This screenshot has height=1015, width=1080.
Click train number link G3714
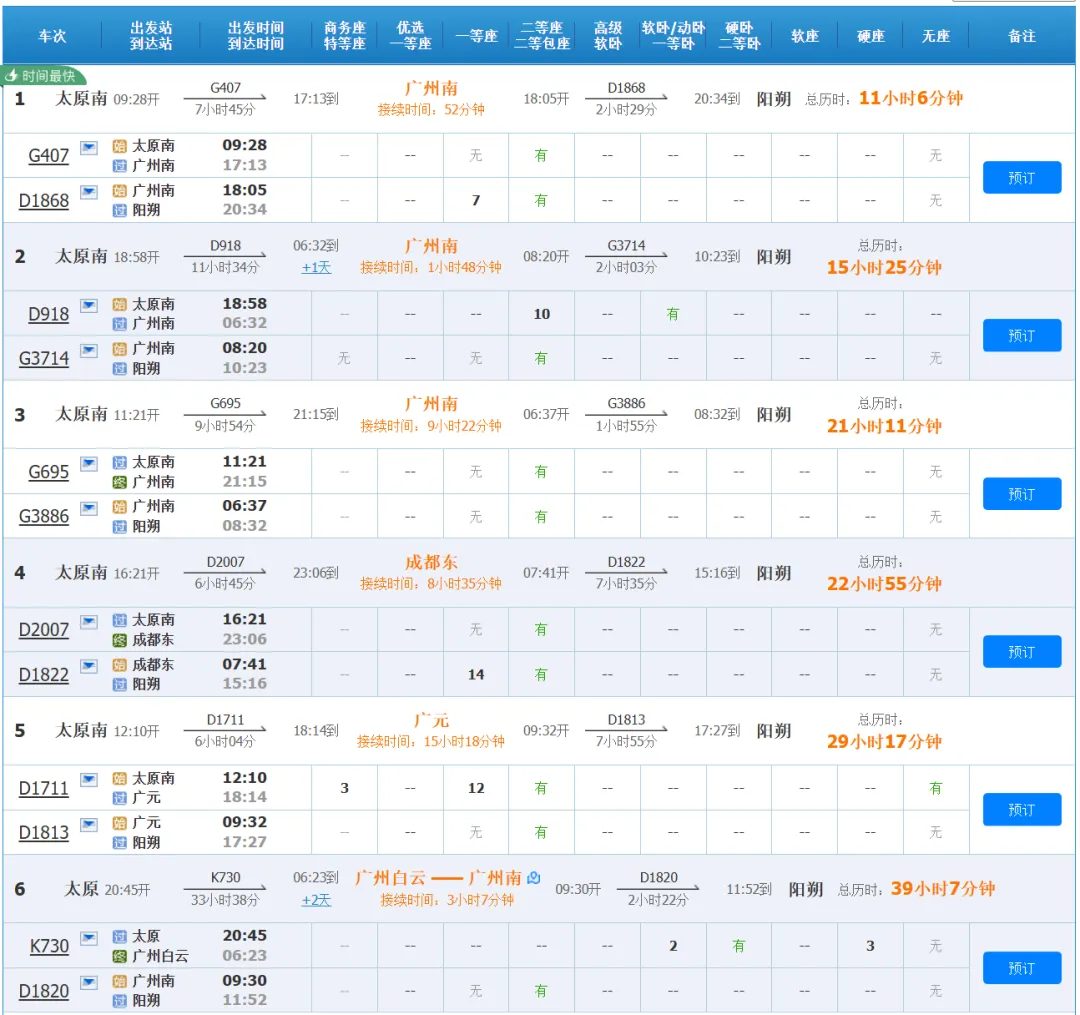[43, 358]
